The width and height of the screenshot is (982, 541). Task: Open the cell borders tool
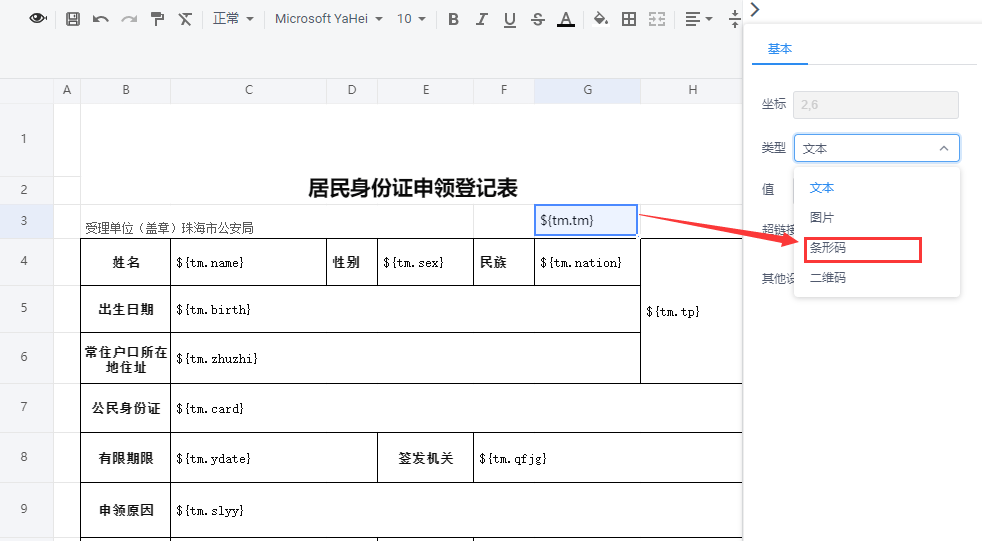pos(629,19)
